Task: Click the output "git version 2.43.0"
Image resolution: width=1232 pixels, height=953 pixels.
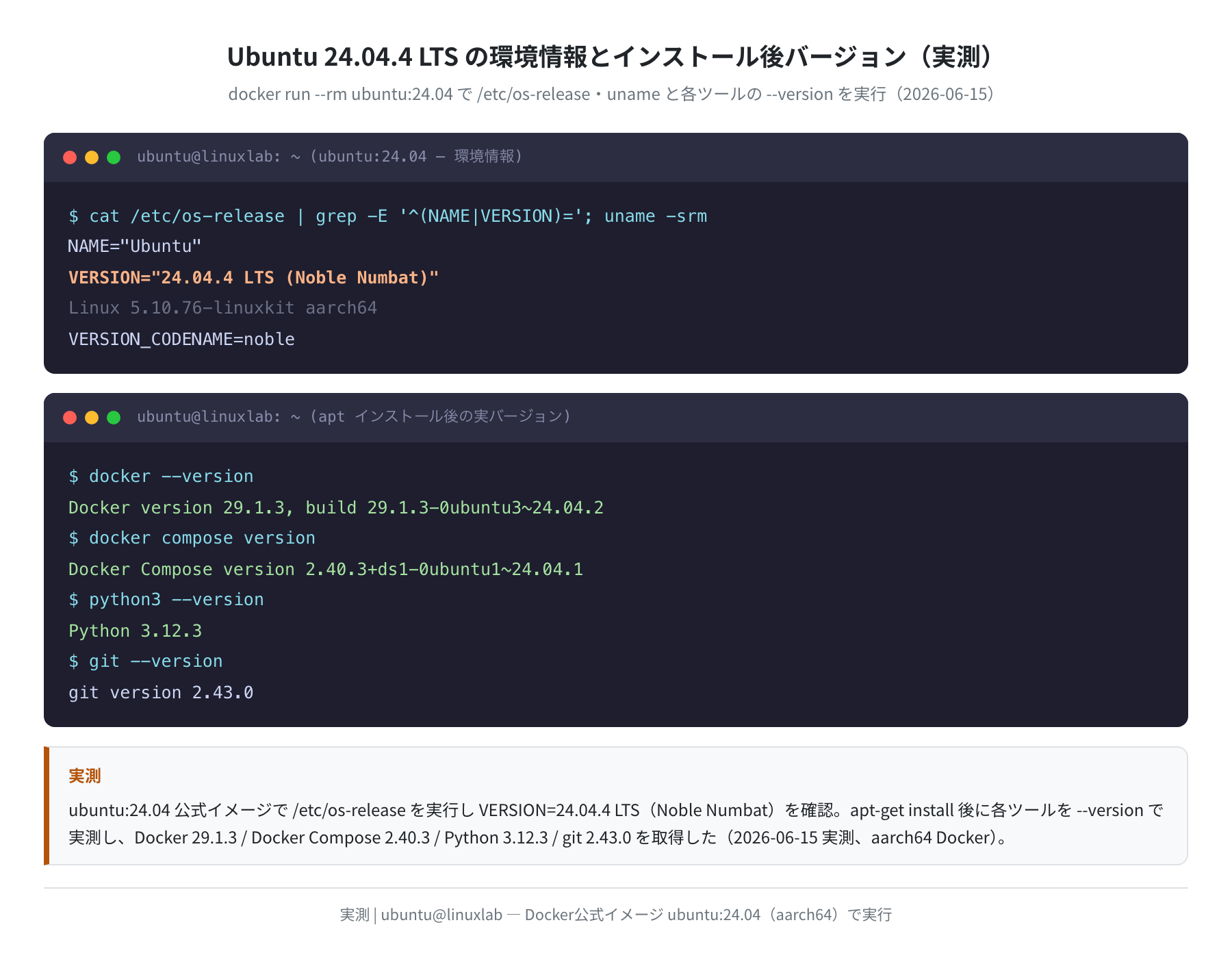Action: pyautogui.click(x=161, y=692)
